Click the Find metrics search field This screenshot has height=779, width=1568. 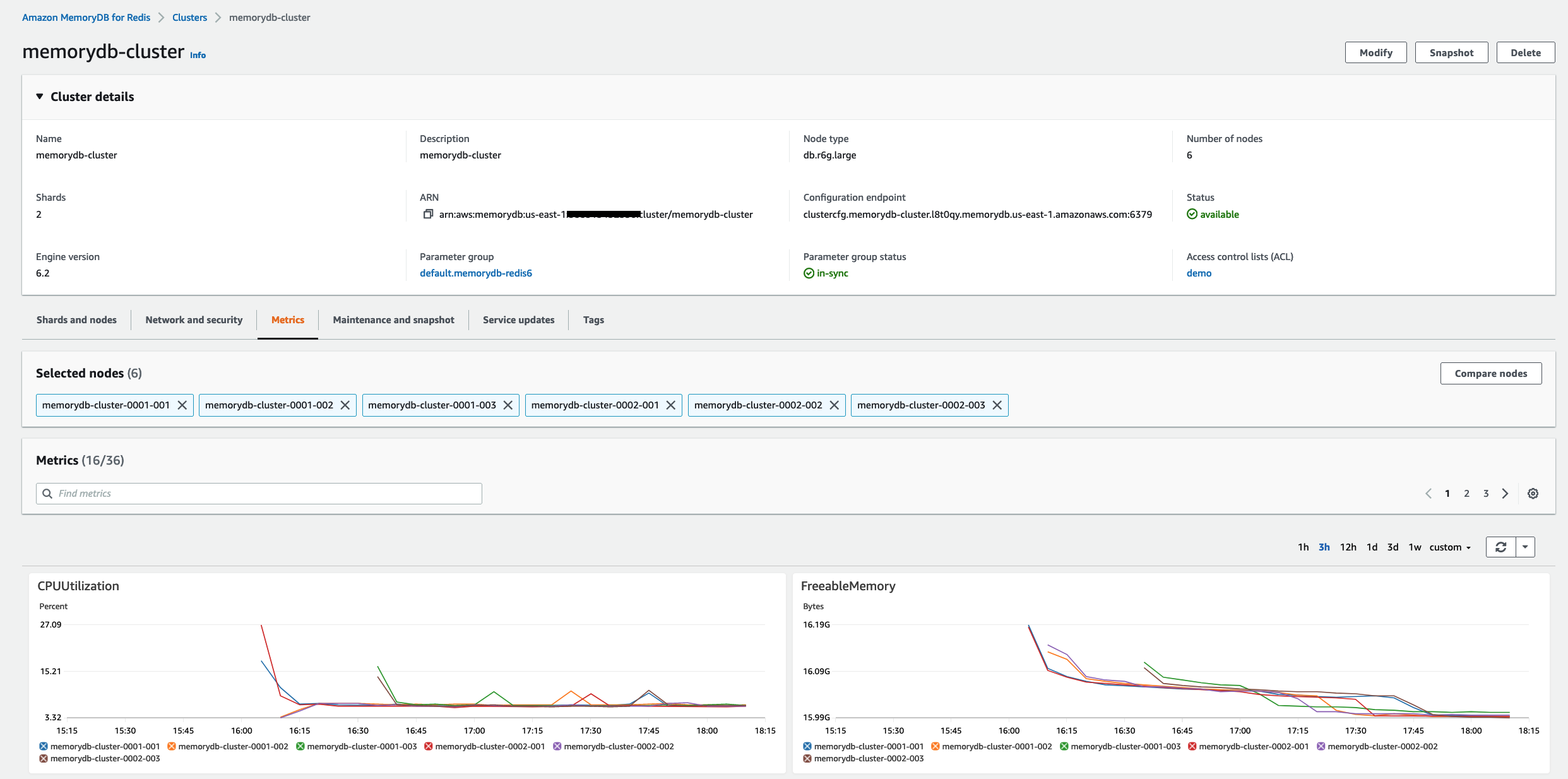259,494
